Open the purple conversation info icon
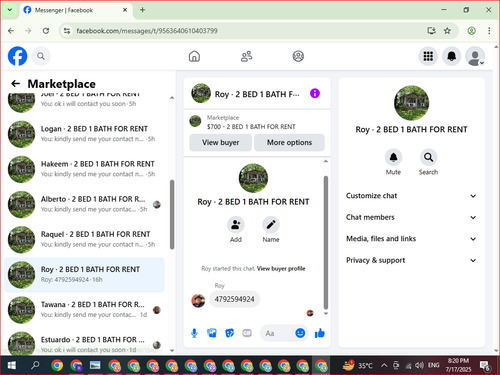The width and height of the screenshot is (500, 375). (315, 93)
